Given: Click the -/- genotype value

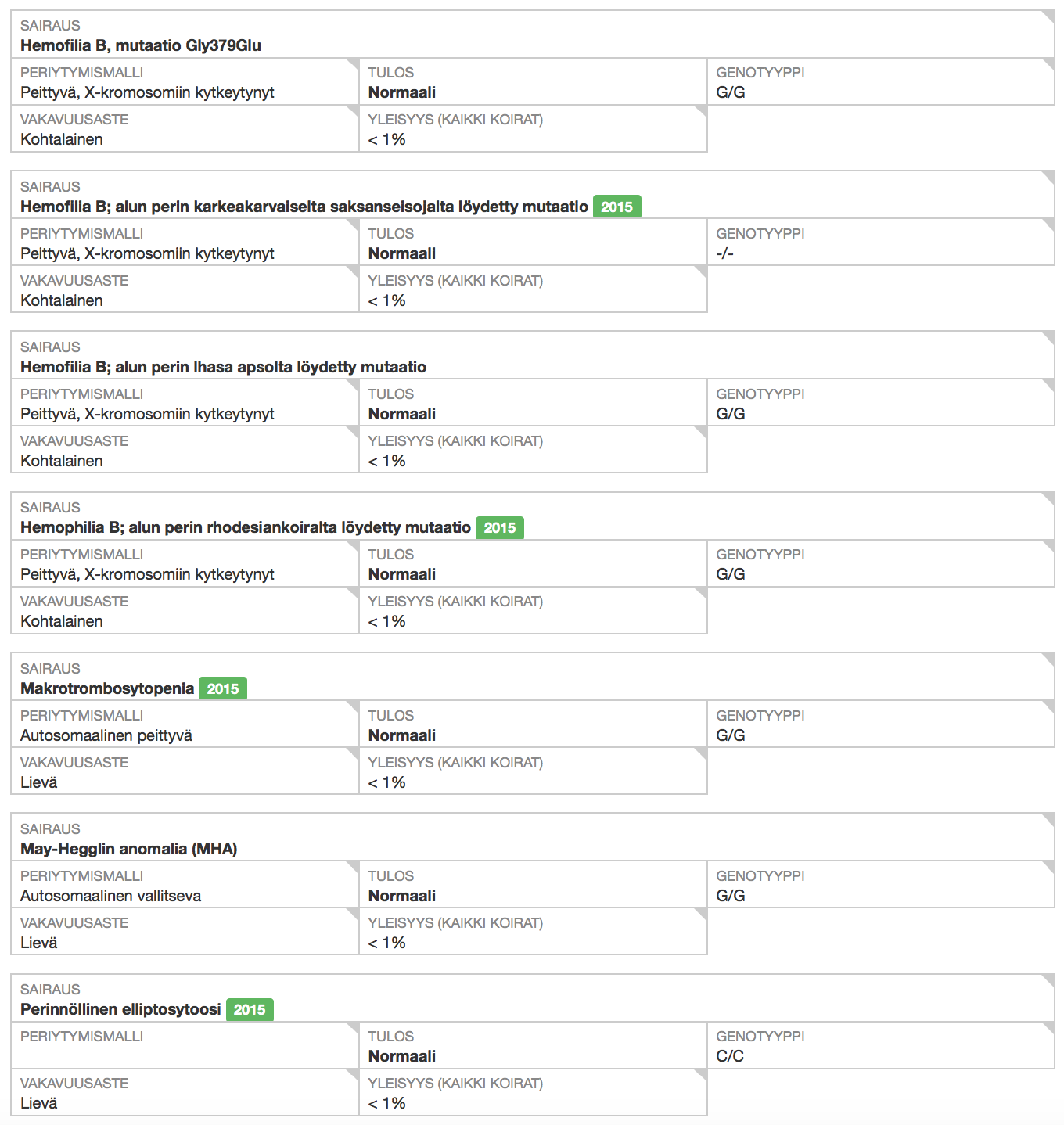Looking at the screenshot, I should [725, 253].
